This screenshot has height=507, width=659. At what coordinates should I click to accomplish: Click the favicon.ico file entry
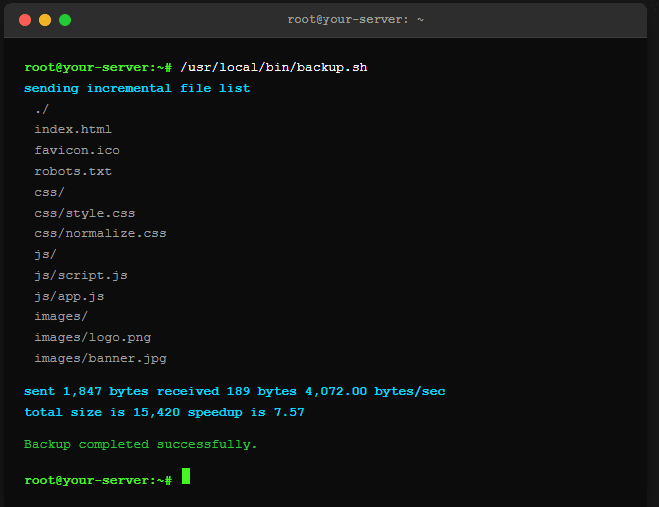click(77, 150)
